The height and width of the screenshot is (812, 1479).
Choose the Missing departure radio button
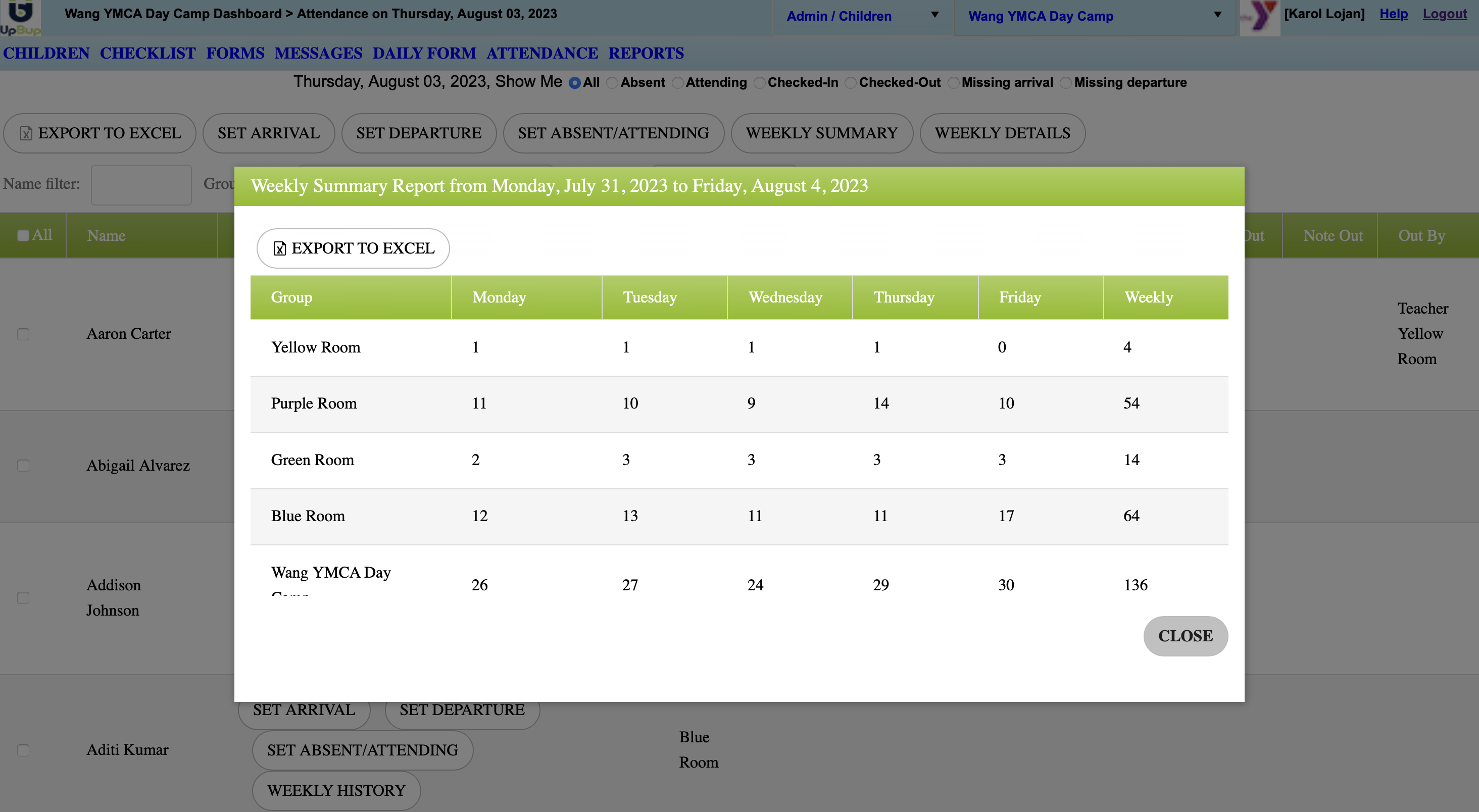pyautogui.click(x=1066, y=83)
